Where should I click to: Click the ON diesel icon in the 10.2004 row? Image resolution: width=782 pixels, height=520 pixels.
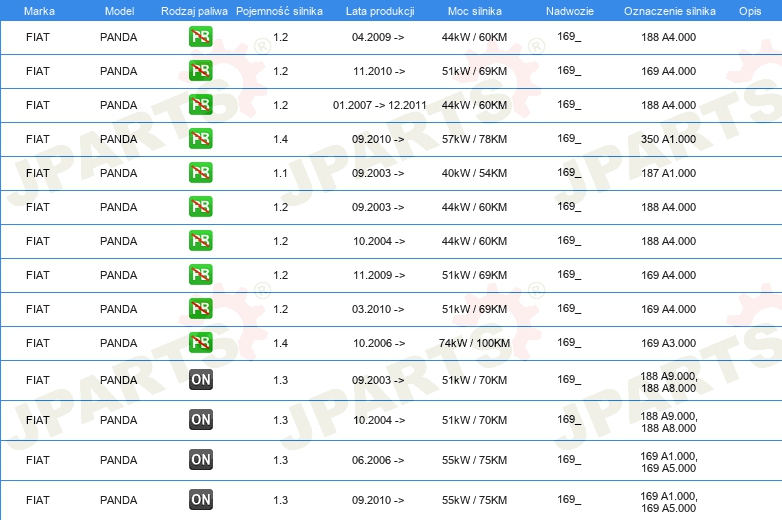[200, 419]
